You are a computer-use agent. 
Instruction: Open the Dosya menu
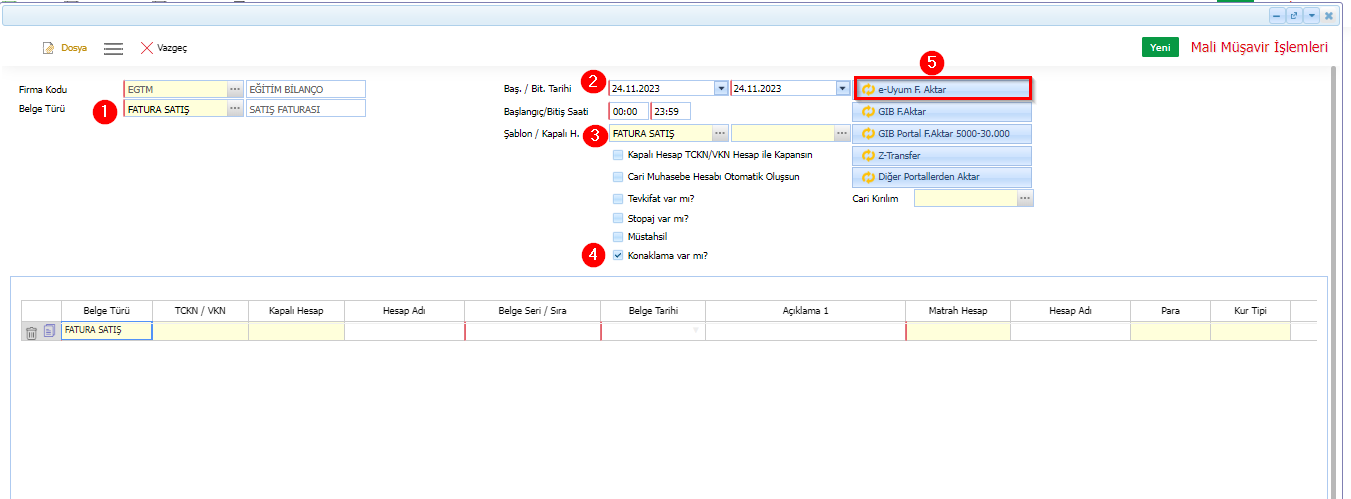pos(64,48)
